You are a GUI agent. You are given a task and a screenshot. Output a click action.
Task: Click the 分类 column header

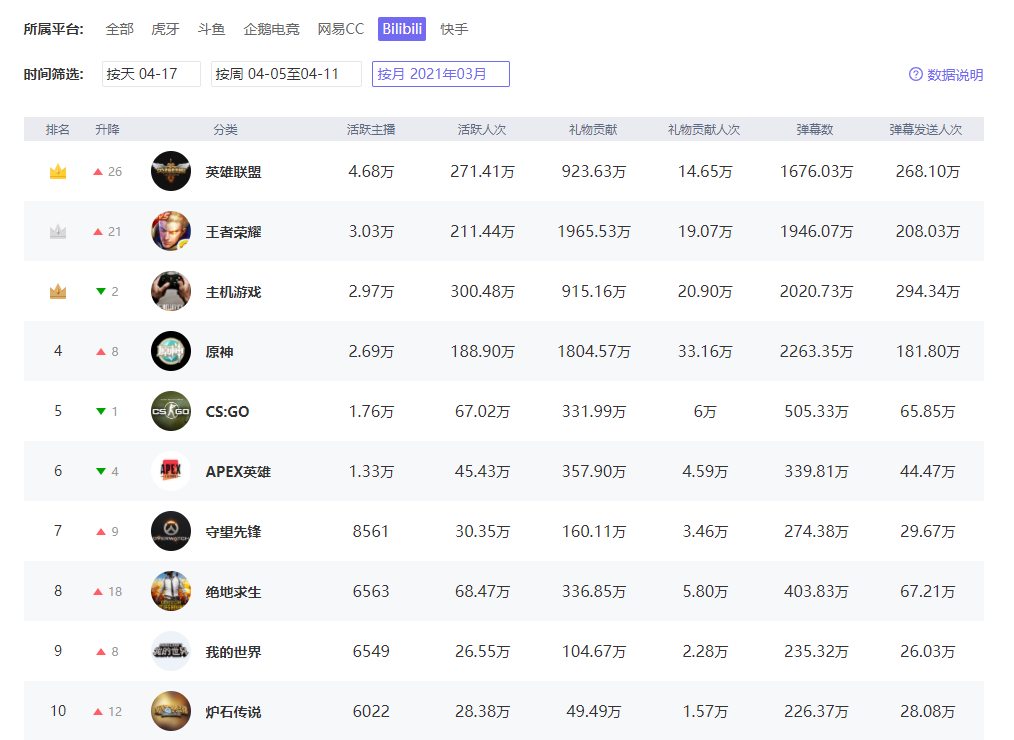(226, 129)
